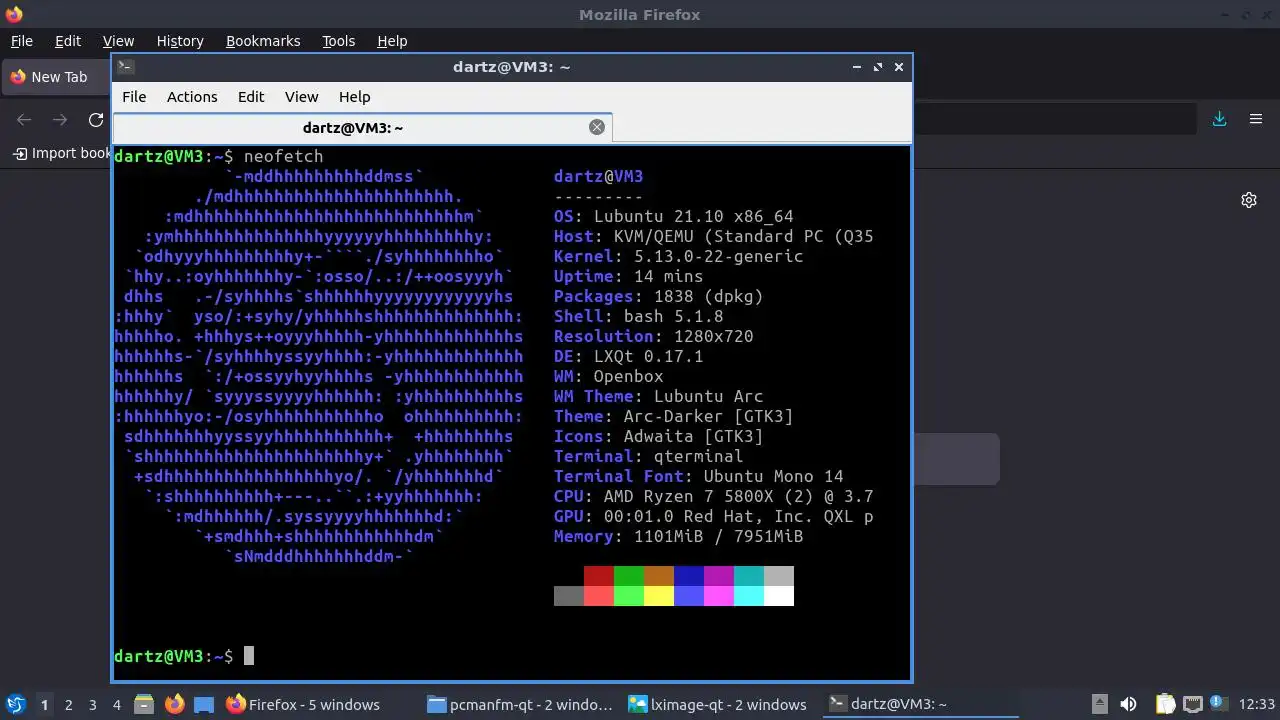Viewport: 1280px width, 720px height.
Task: Click the OS: Lubuntu 21.10 x86_64 line
Action: (x=674, y=216)
